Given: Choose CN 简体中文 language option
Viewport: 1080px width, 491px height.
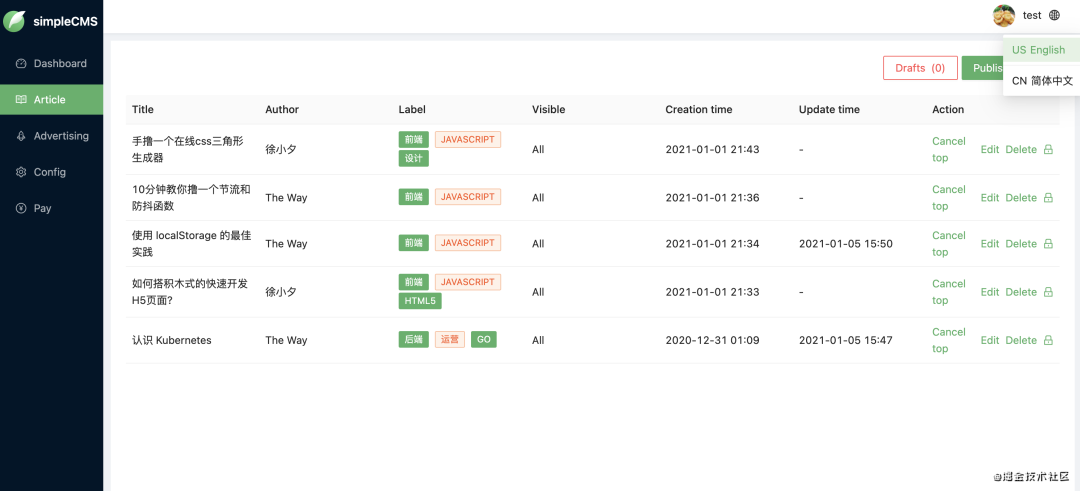Looking at the screenshot, I should point(1041,81).
